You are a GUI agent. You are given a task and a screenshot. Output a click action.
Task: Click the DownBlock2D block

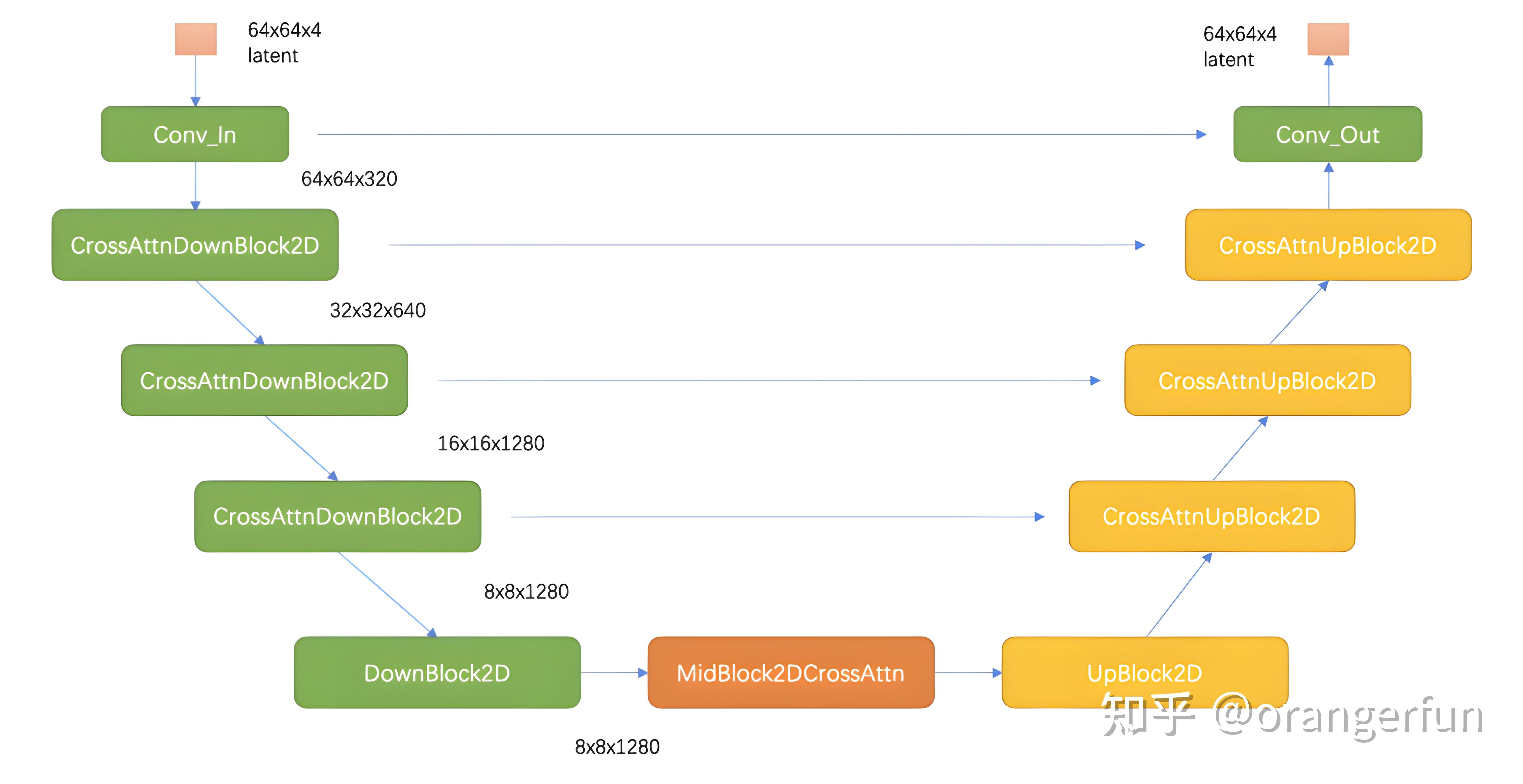437,672
